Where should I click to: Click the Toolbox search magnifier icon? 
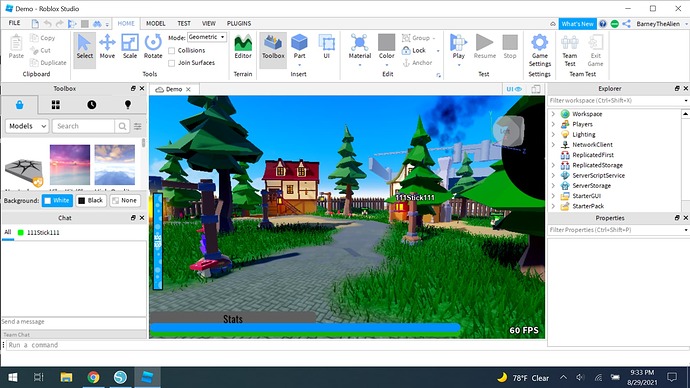(x=122, y=126)
